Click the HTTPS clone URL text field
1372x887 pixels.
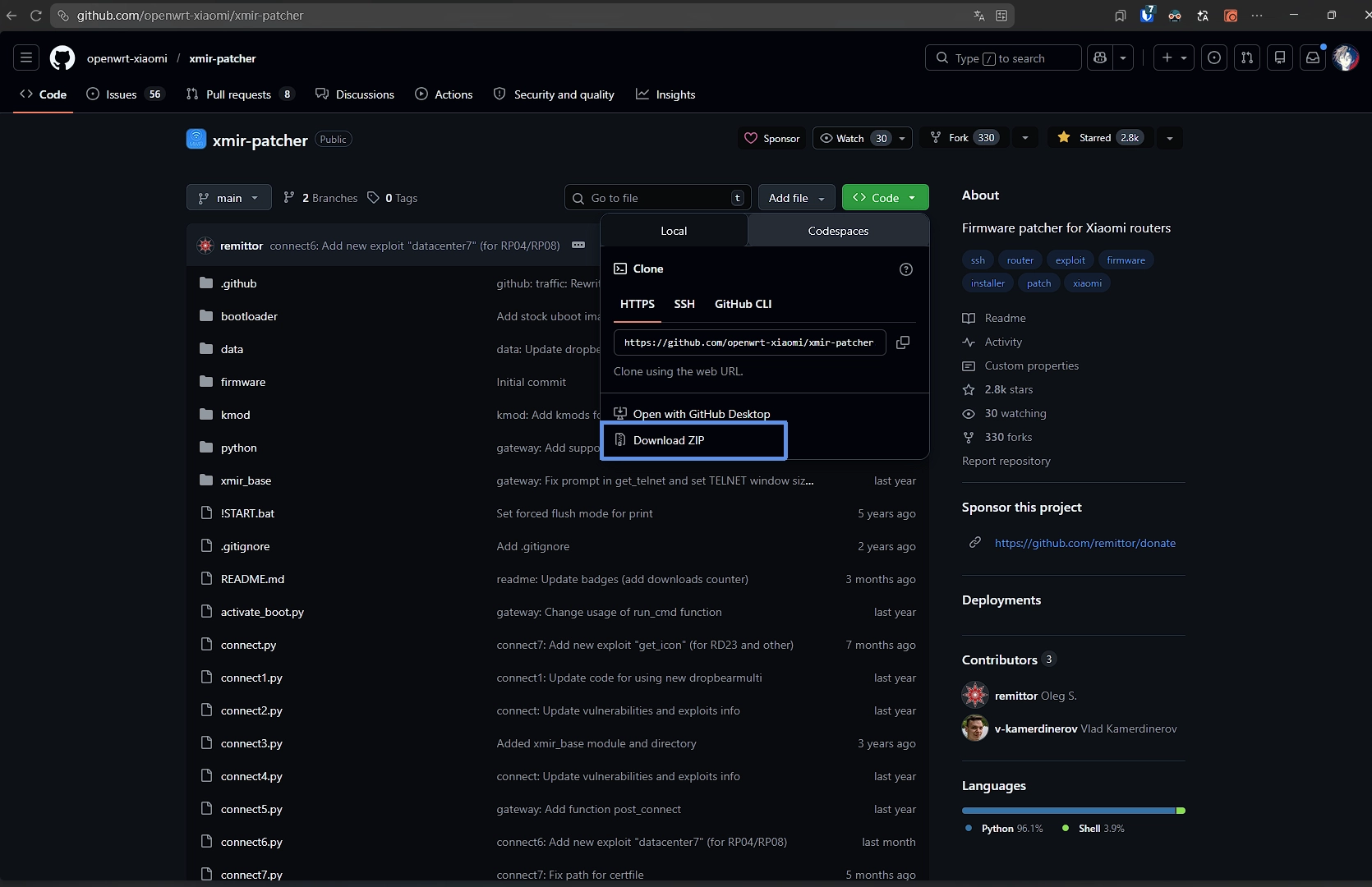[x=749, y=342]
